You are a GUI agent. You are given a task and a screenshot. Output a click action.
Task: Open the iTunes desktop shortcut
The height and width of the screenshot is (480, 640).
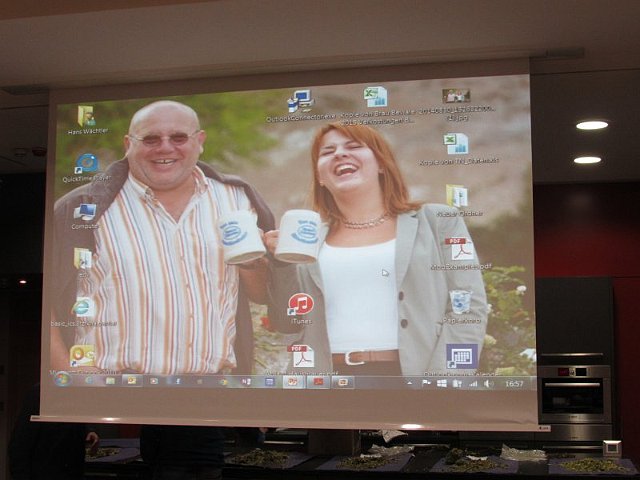tap(301, 305)
